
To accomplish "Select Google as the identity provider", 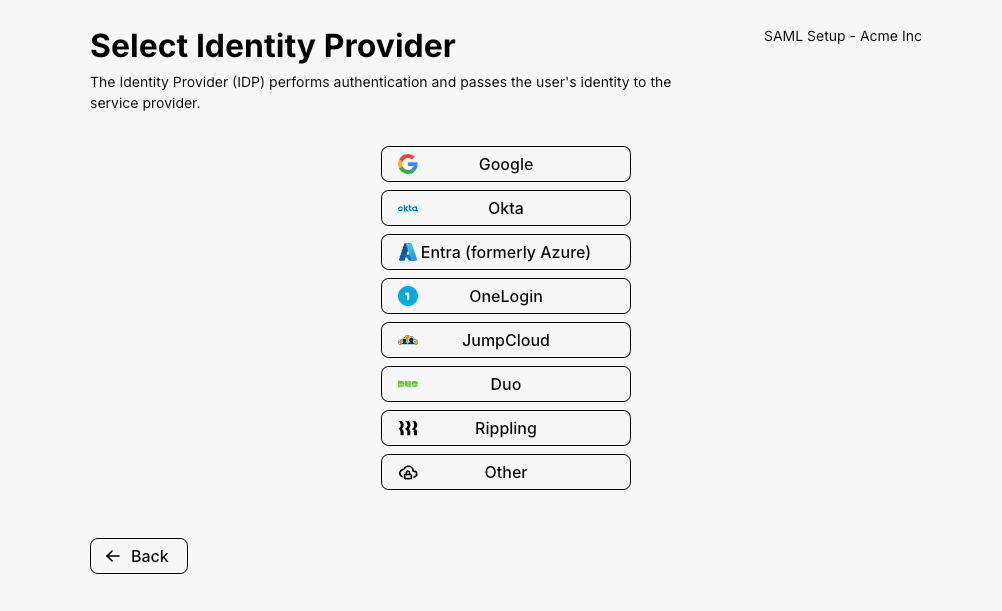I will point(506,164).
